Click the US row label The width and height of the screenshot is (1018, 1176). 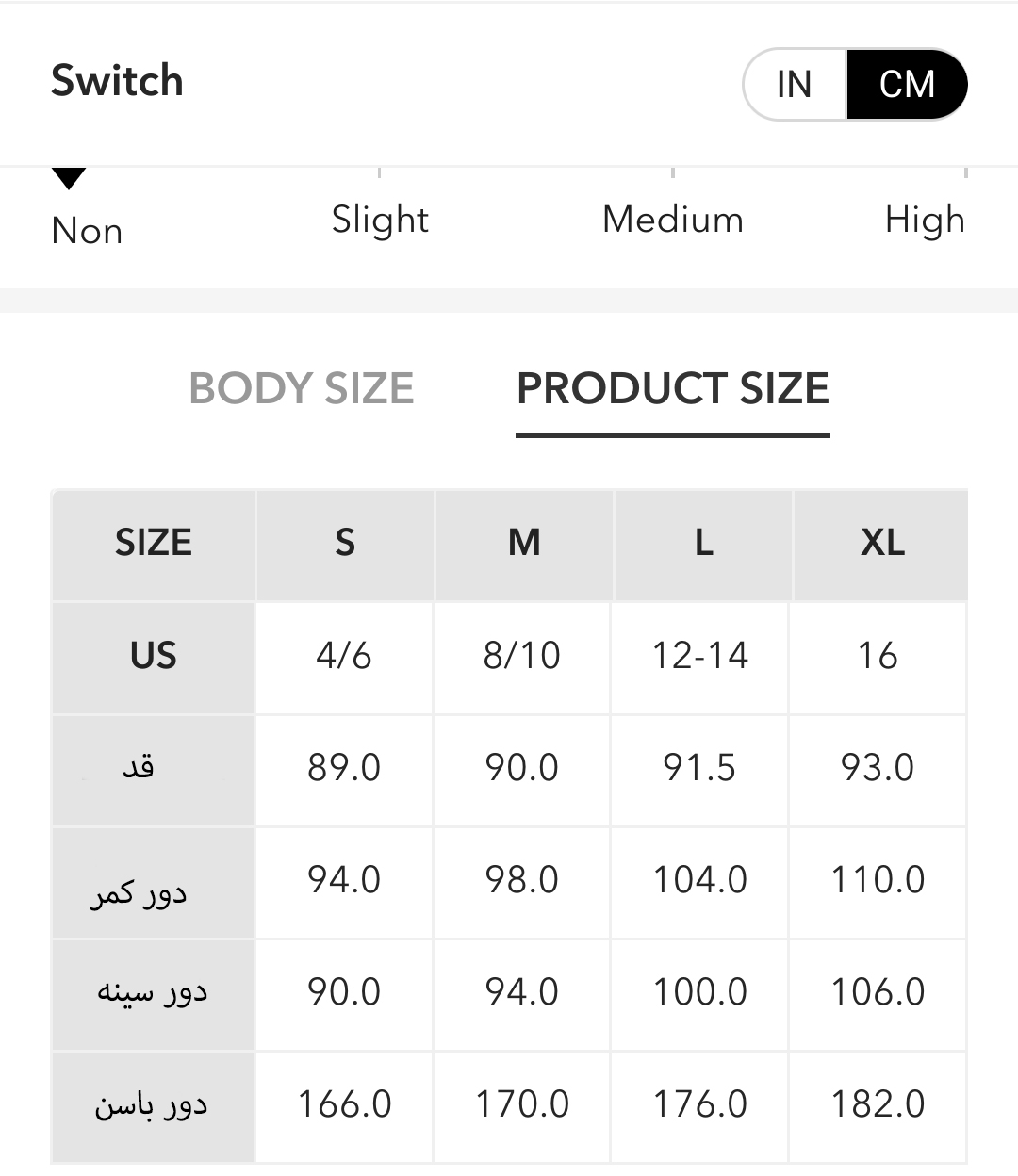coord(154,656)
